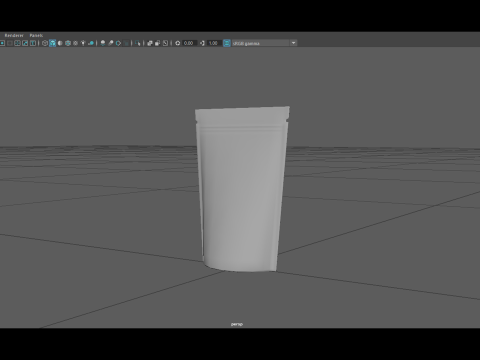The height and width of the screenshot is (360, 480).
Task: Click the isolate select icon
Action: (138, 43)
